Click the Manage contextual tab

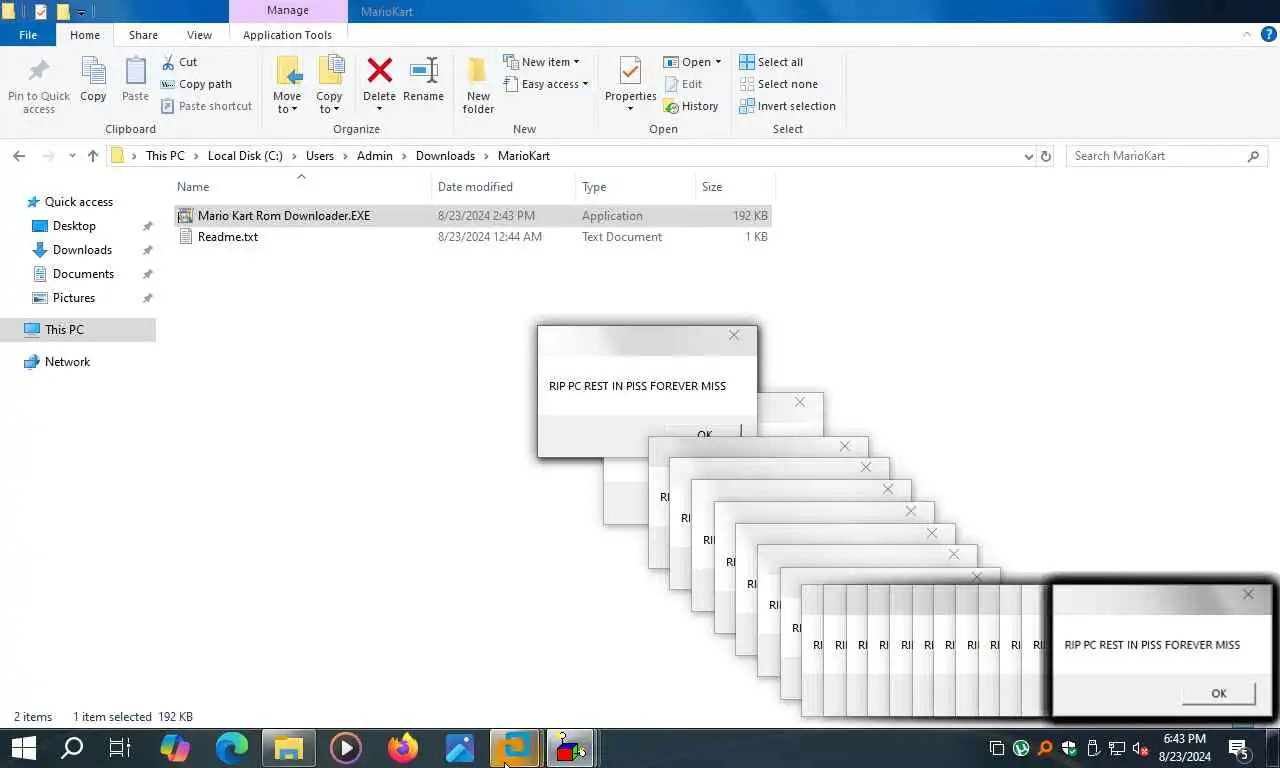click(287, 11)
